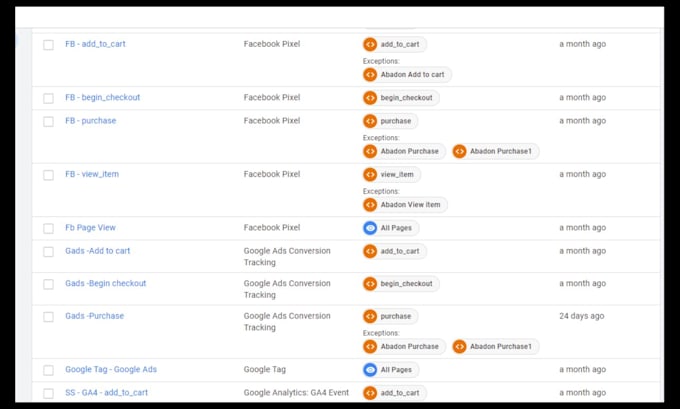Click Facebook Pixel type in Fb Page View row
Screen dimensions: 680x409
pos(272,227)
